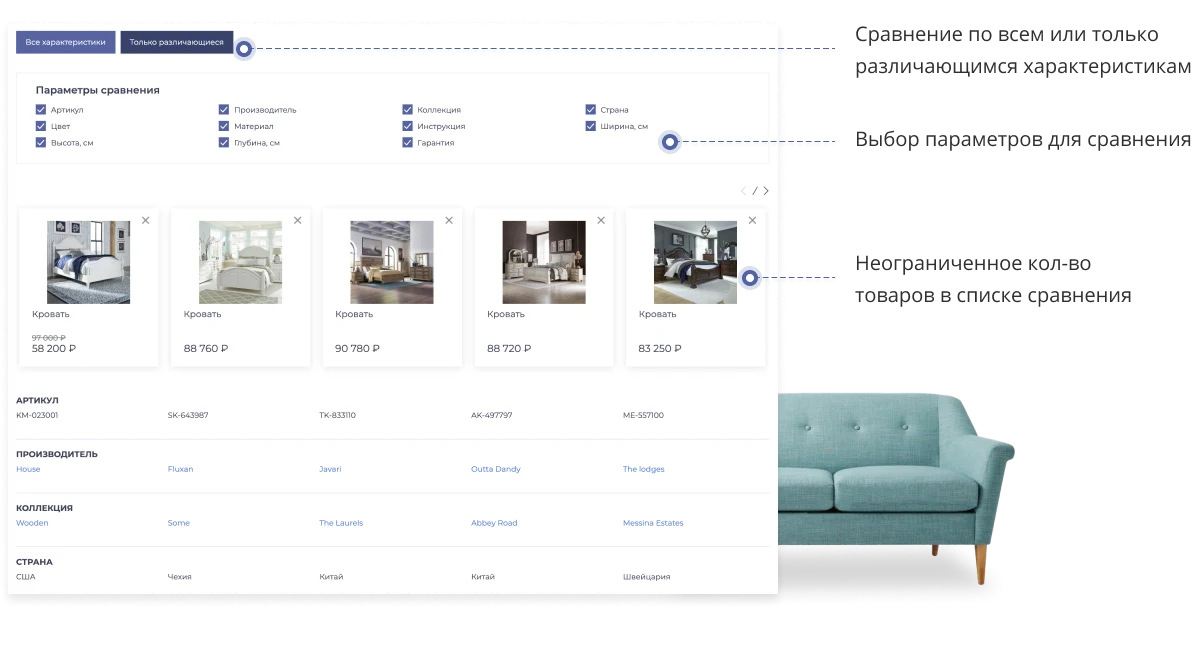
Task: Toggle the Материал checkbox
Action: click(x=224, y=126)
